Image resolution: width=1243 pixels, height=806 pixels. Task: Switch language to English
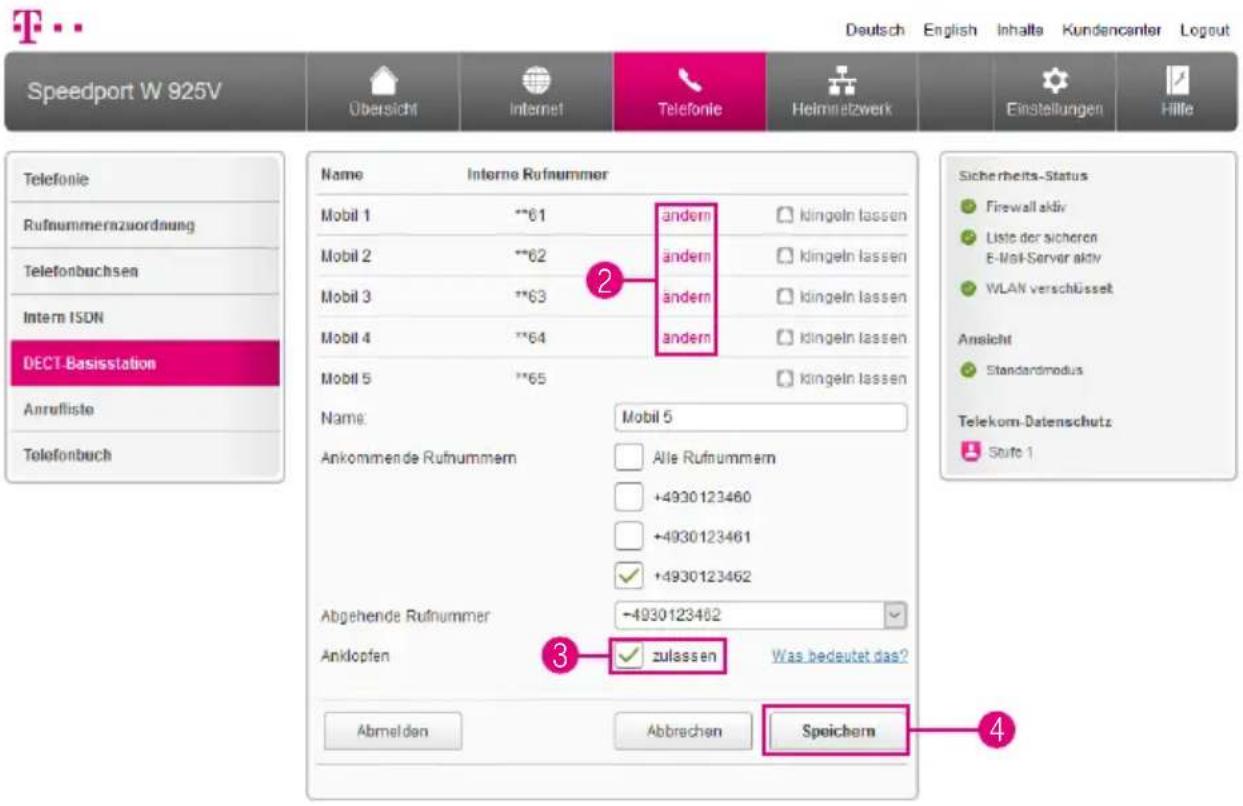[x=950, y=30]
